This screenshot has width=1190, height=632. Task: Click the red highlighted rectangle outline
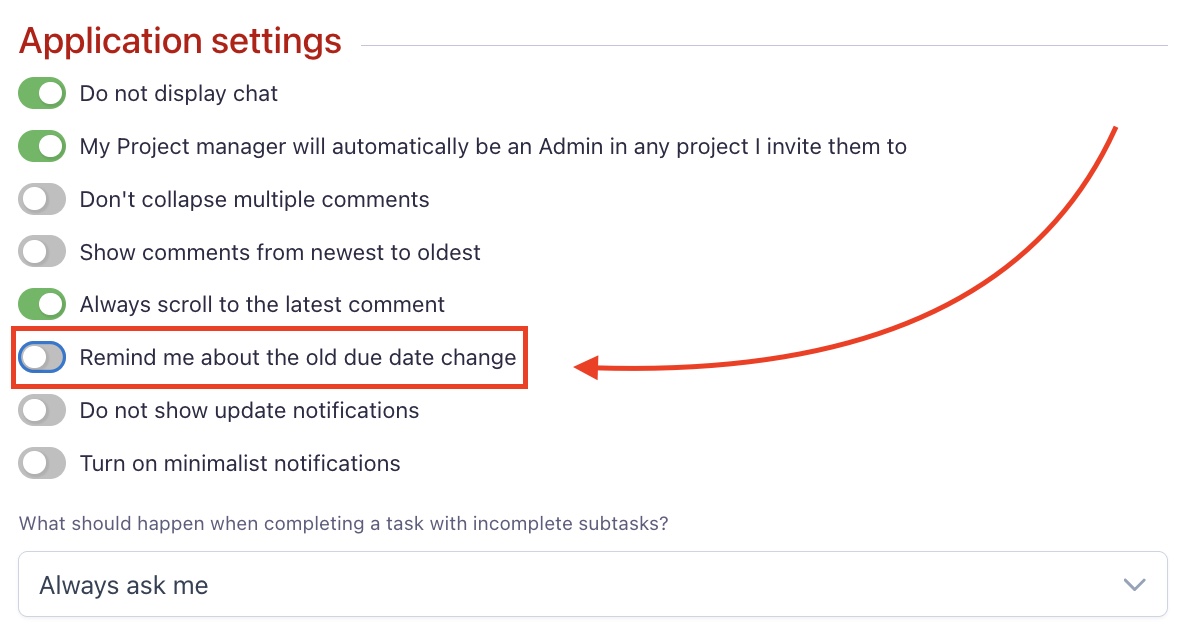click(270, 332)
